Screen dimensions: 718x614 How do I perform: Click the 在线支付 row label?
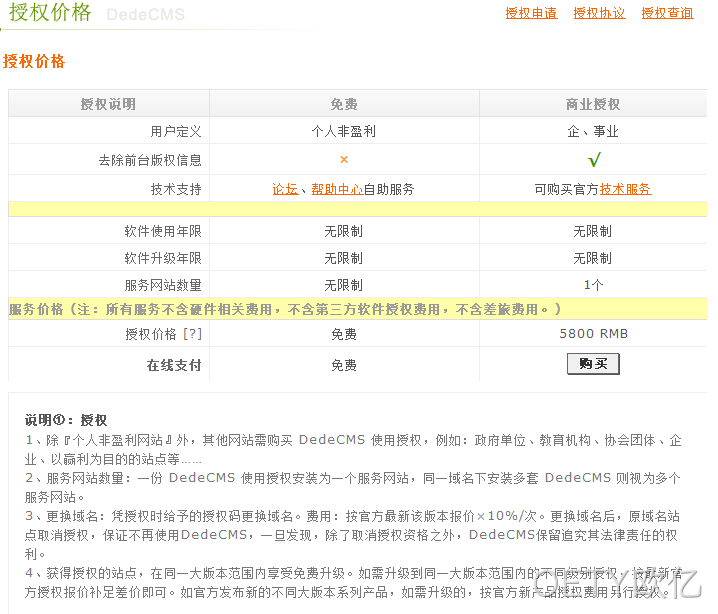[x=174, y=365]
